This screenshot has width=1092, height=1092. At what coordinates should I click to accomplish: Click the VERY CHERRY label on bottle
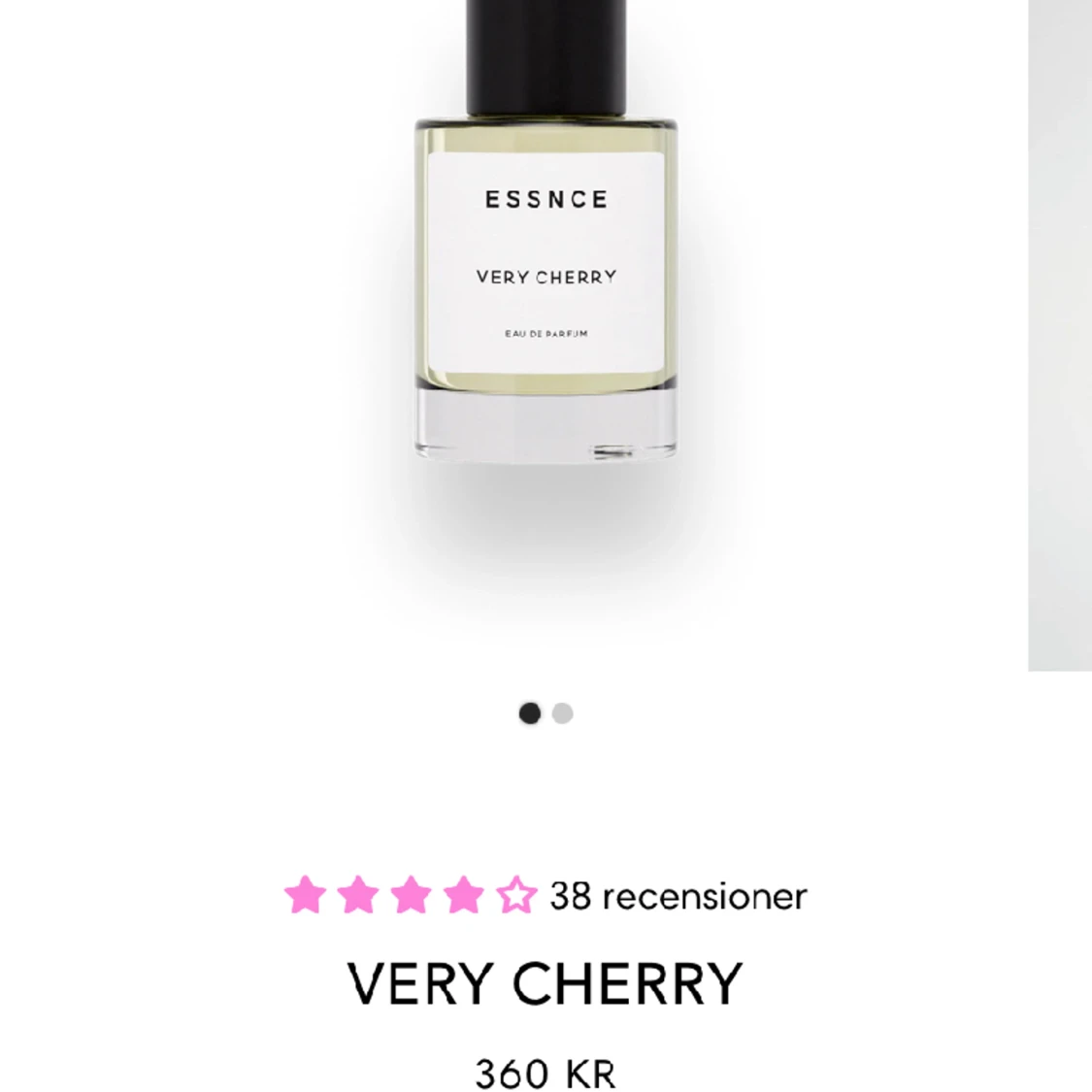pos(546,278)
